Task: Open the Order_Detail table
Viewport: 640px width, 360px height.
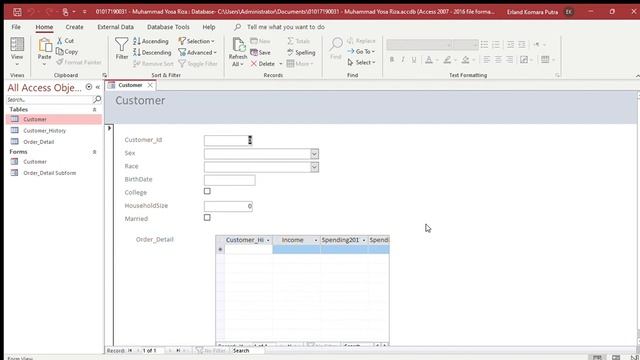Action: [54, 142]
